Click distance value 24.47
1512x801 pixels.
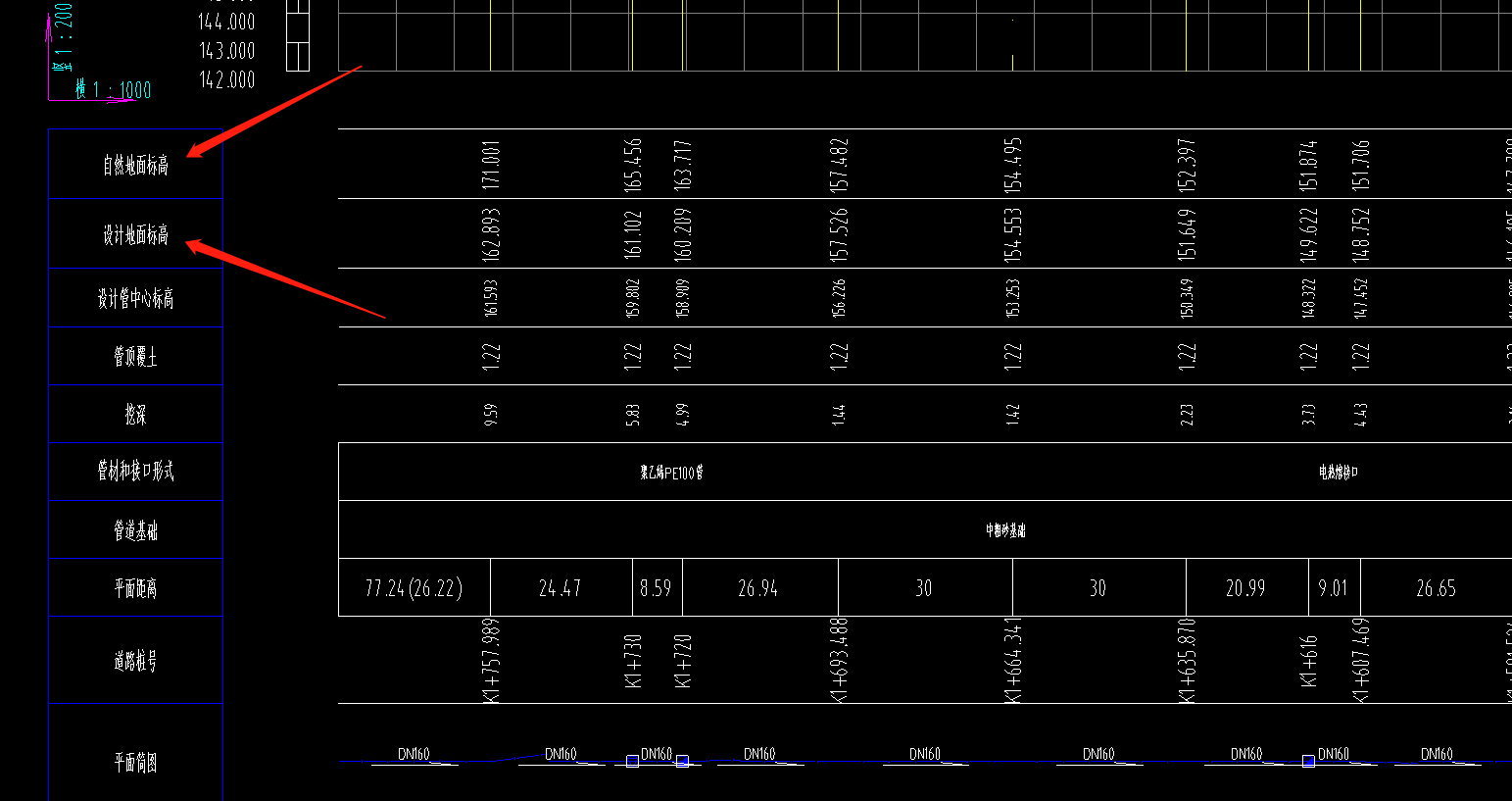click(560, 588)
